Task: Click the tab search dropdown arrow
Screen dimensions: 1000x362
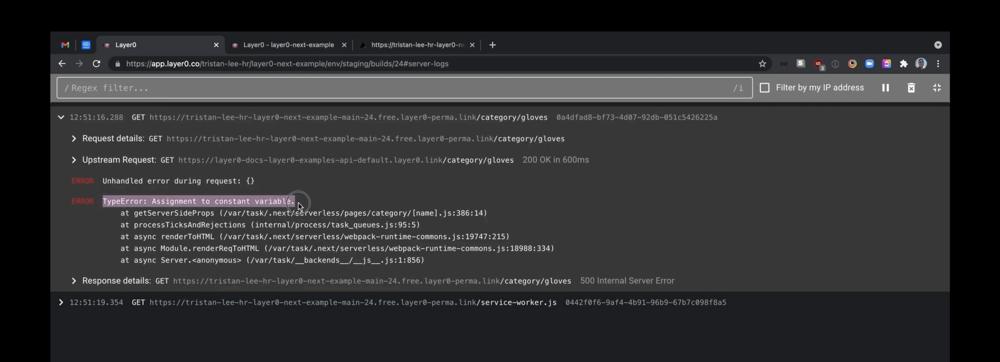Action: 938,45
